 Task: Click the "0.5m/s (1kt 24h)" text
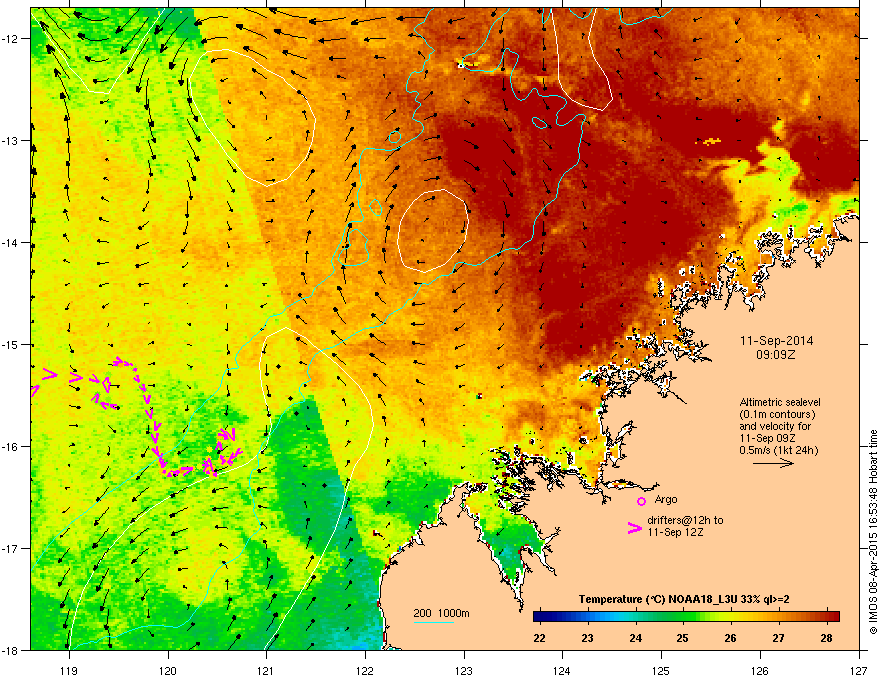tap(778, 450)
